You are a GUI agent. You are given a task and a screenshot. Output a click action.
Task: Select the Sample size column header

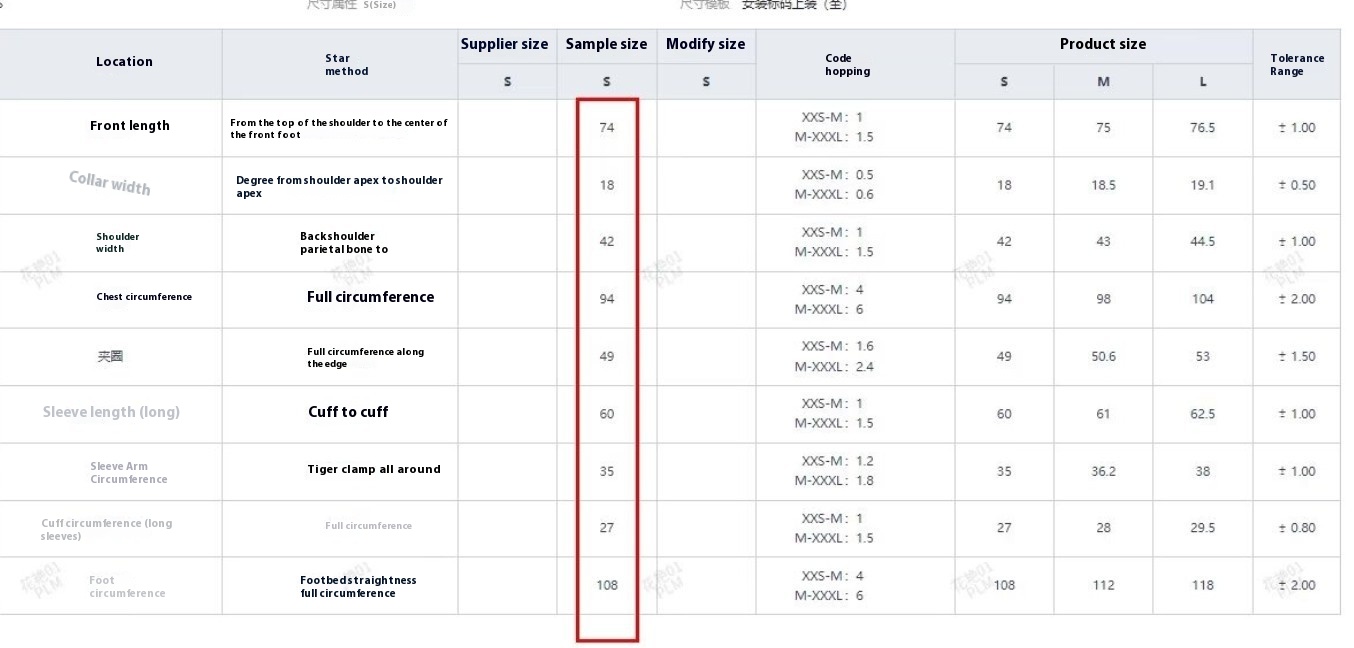[606, 44]
